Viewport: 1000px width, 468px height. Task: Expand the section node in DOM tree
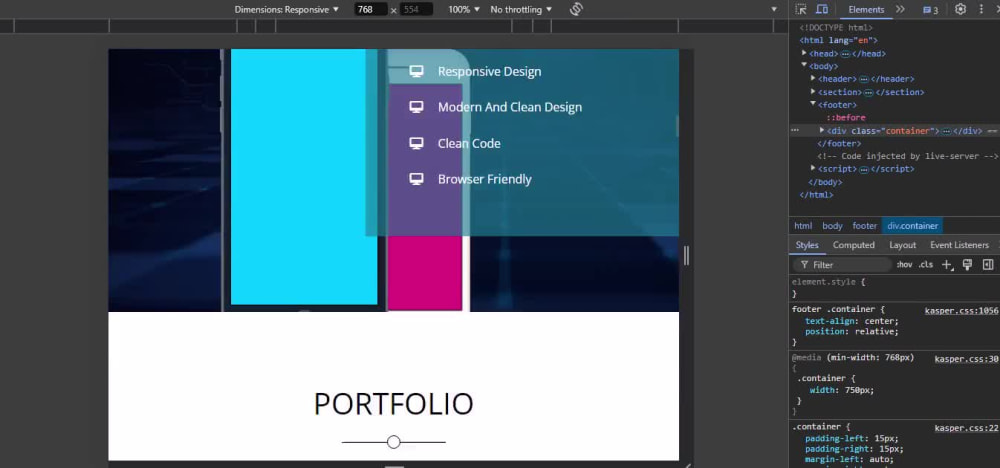pos(813,92)
